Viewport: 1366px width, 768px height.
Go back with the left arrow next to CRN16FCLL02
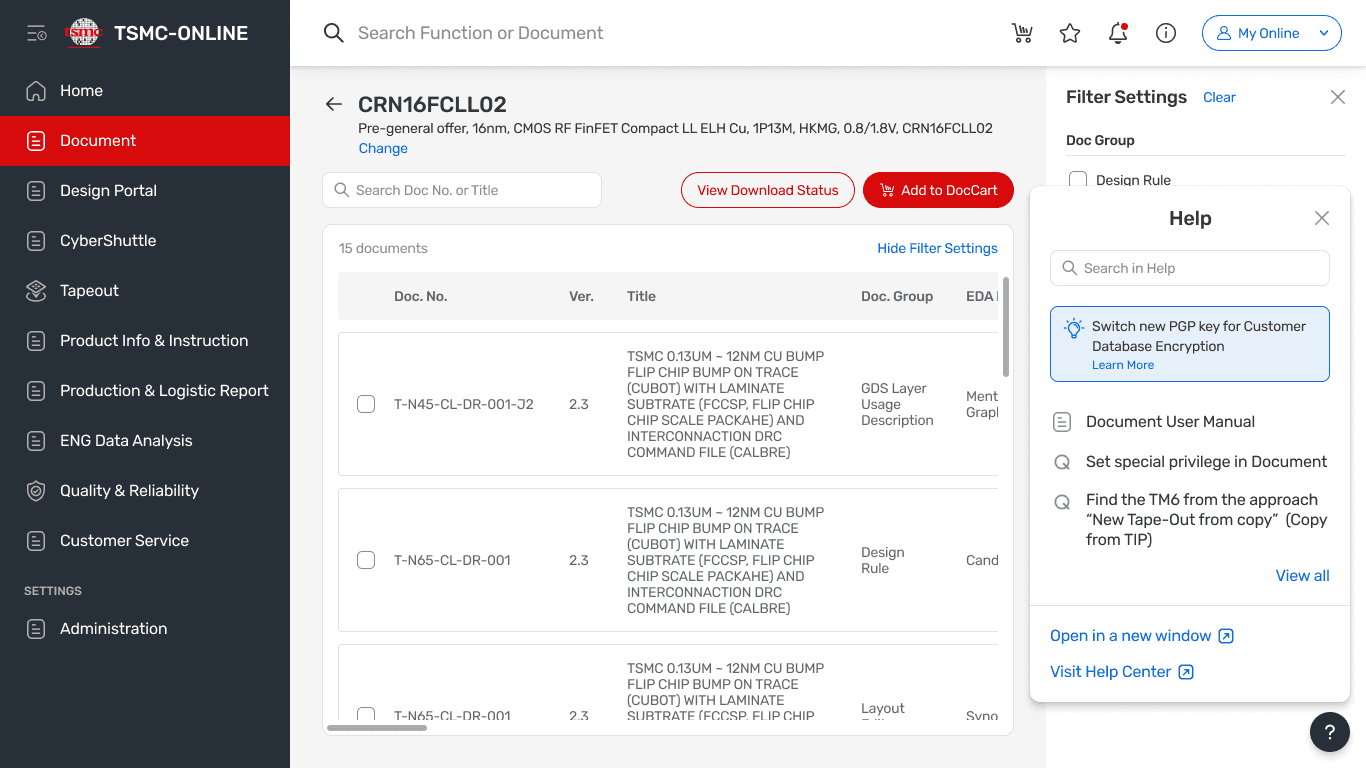pos(334,104)
